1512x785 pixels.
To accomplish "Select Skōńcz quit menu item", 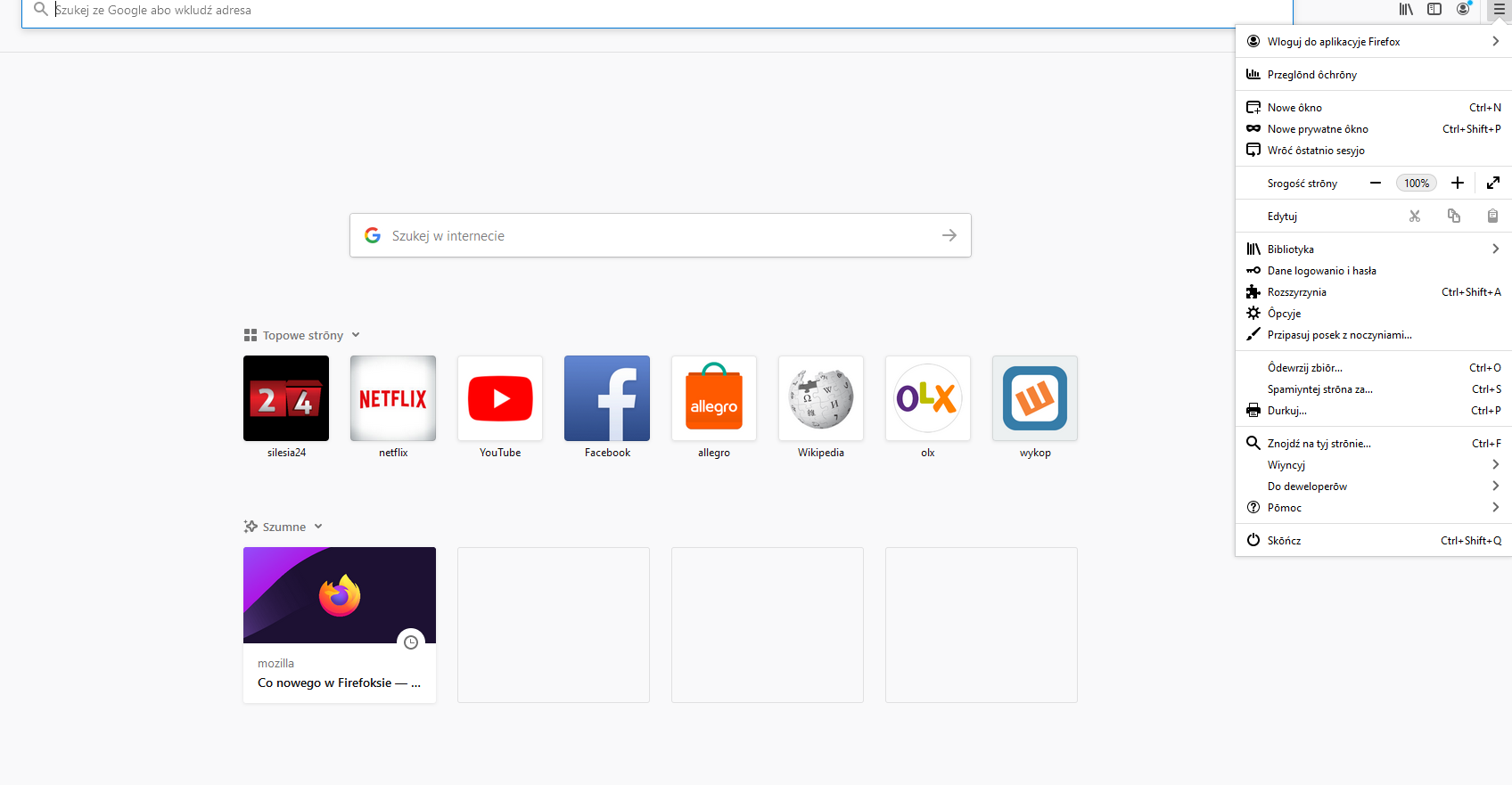I will coord(1373,541).
